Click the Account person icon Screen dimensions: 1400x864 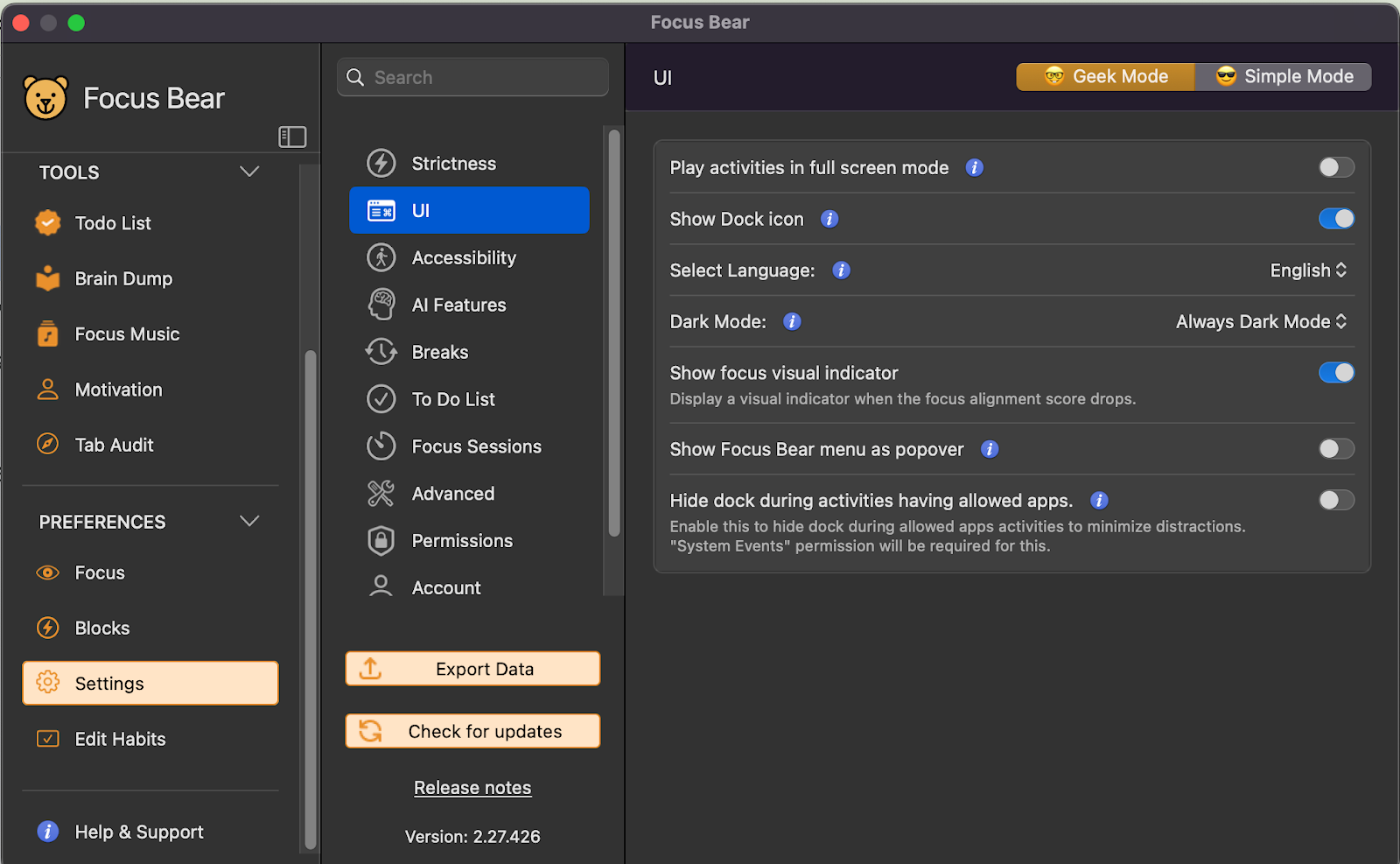pyautogui.click(x=381, y=587)
